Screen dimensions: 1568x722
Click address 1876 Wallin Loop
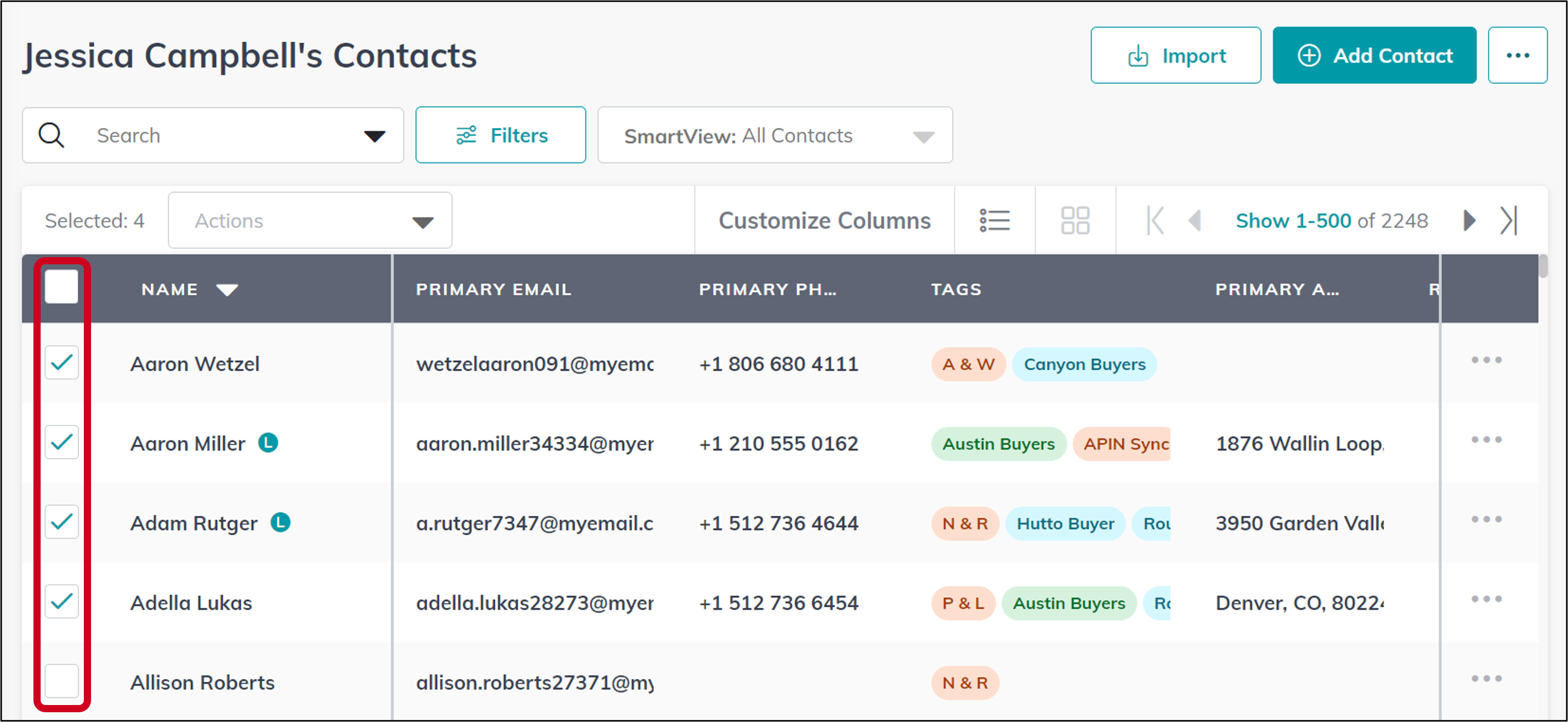[1299, 443]
